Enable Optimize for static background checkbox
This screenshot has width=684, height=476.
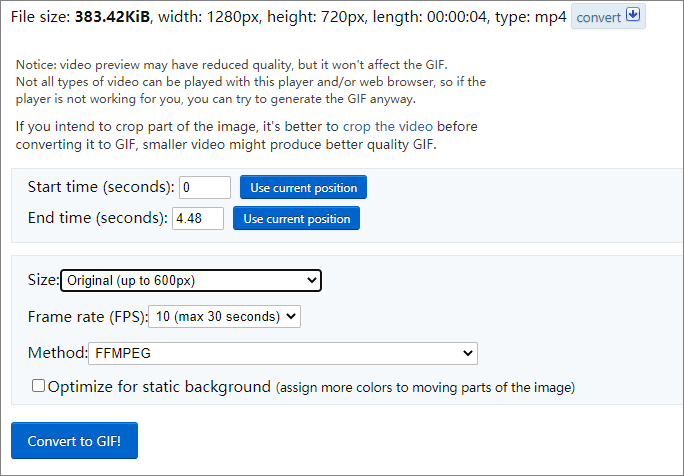(x=38, y=386)
